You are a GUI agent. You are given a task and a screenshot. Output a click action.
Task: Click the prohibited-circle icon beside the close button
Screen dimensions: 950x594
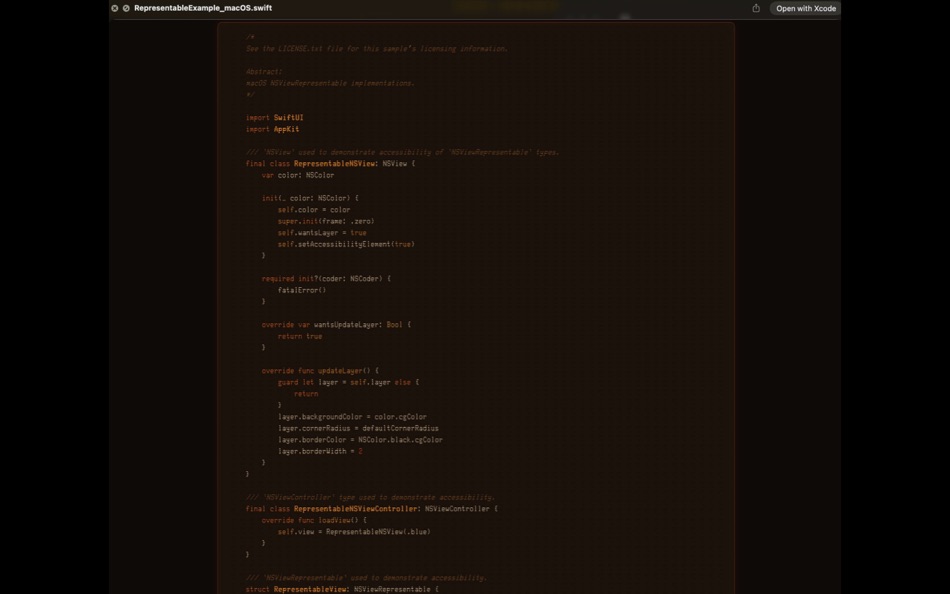click(125, 8)
